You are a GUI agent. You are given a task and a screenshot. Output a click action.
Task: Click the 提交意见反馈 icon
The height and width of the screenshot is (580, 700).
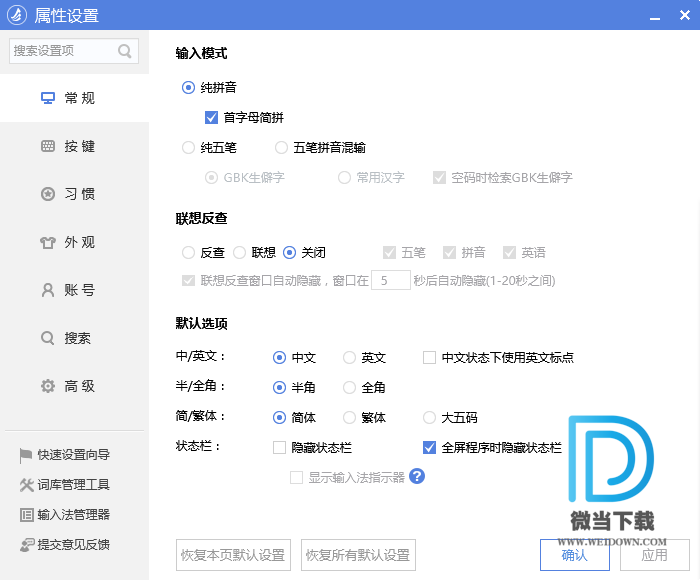(26, 545)
